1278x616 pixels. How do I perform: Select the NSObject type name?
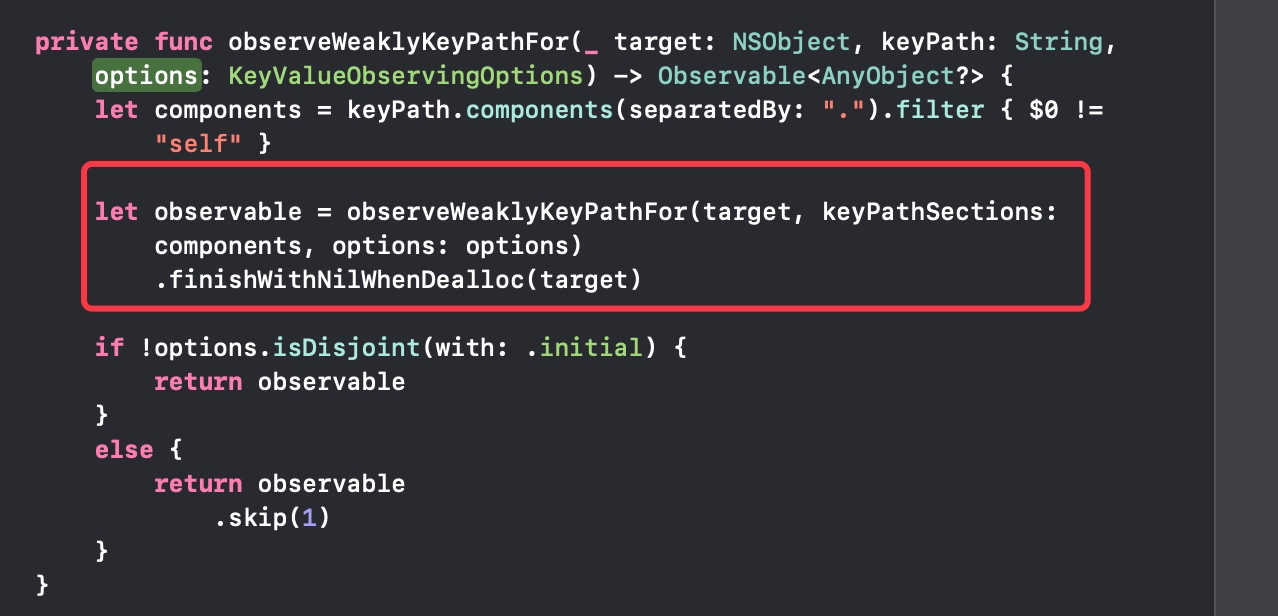791,42
